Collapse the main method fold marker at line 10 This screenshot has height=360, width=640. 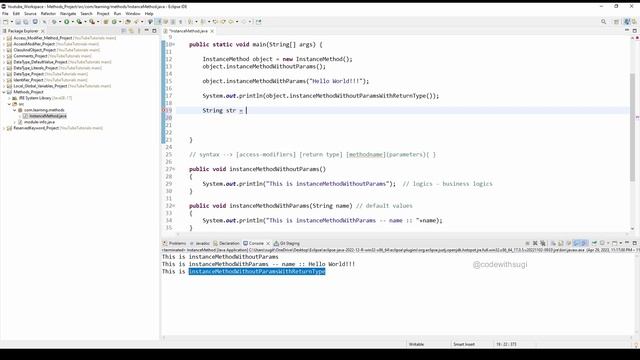[x=173, y=44]
